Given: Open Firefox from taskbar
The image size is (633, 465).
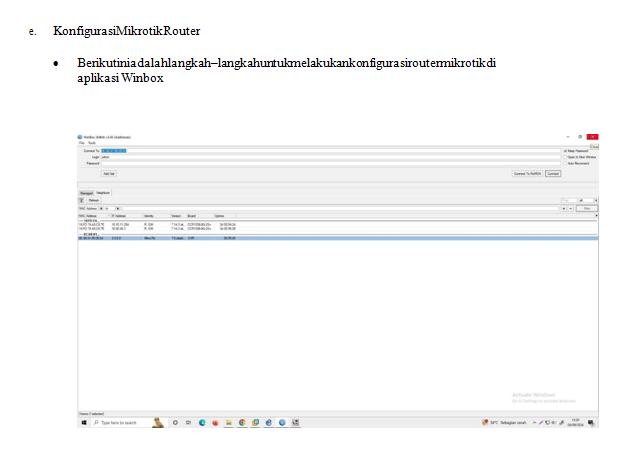Looking at the screenshot, I should (x=215, y=423).
